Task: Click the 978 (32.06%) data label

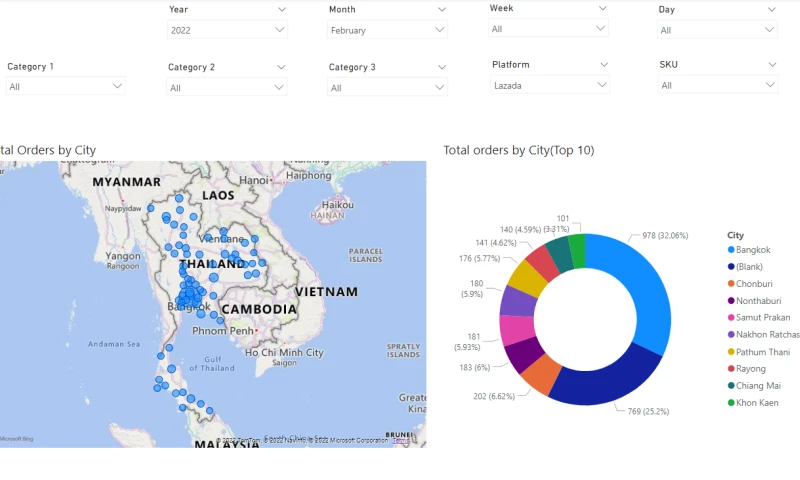Action: coord(665,235)
